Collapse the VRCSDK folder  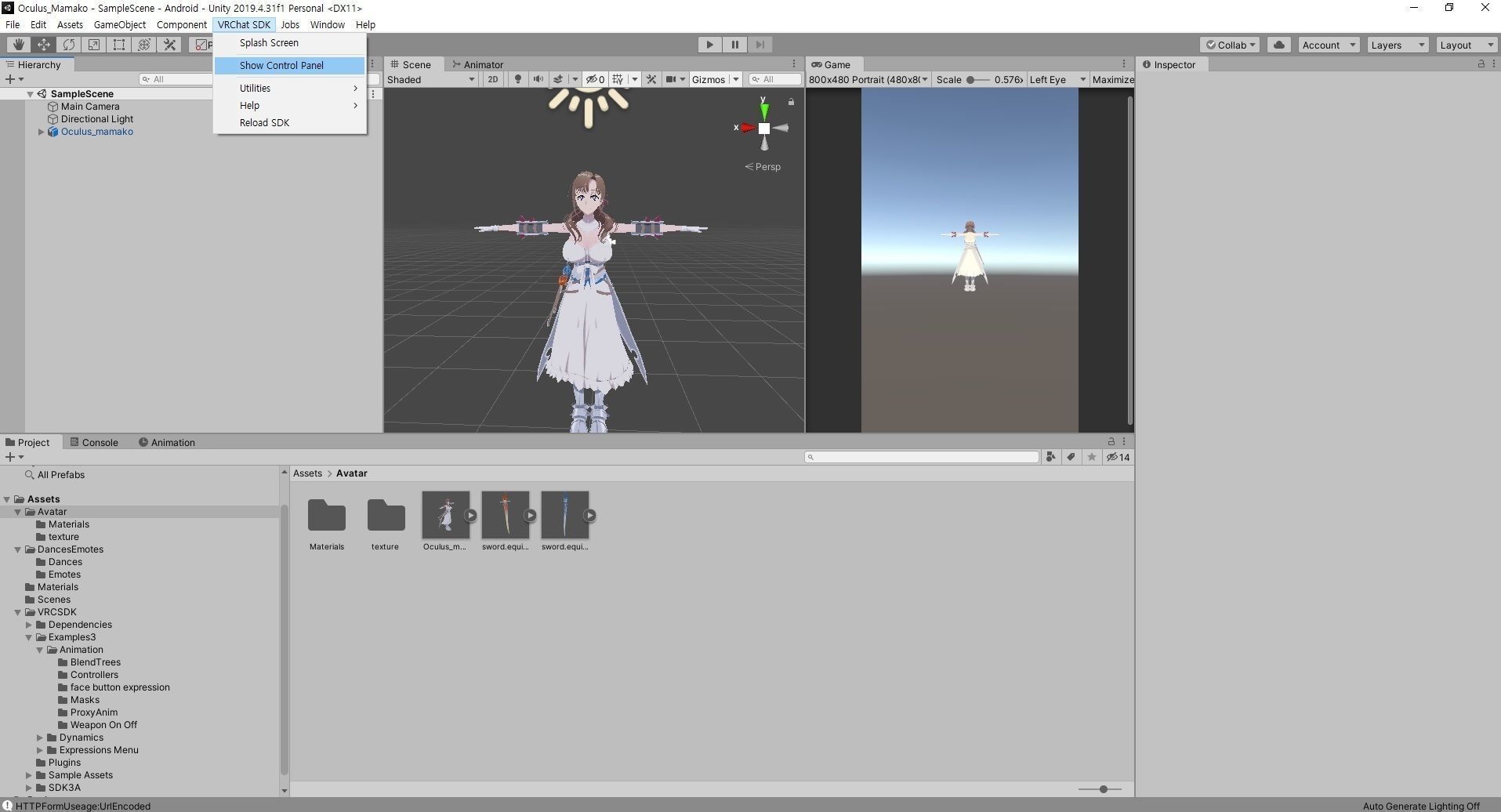pyautogui.click(x=17, y=612)
